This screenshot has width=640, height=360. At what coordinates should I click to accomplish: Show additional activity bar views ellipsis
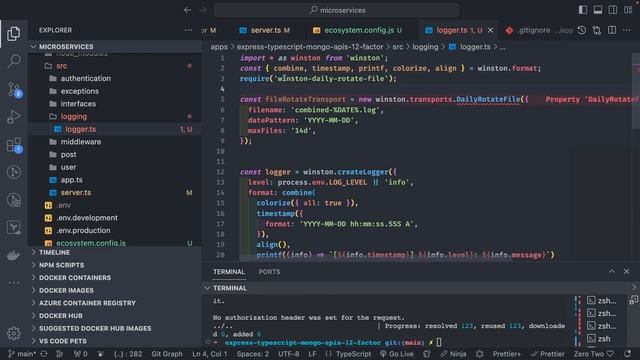(x=13, y=282)
